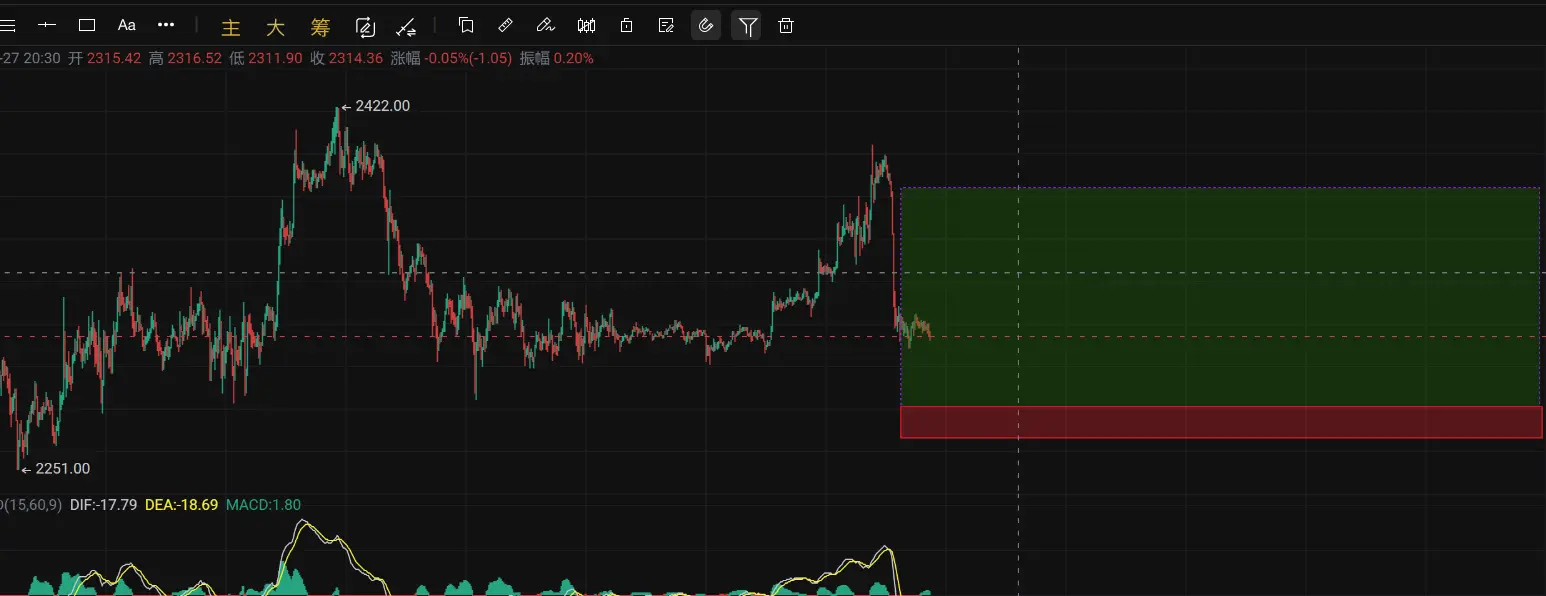Click the green profit zone rectangle

[1220, 297]
